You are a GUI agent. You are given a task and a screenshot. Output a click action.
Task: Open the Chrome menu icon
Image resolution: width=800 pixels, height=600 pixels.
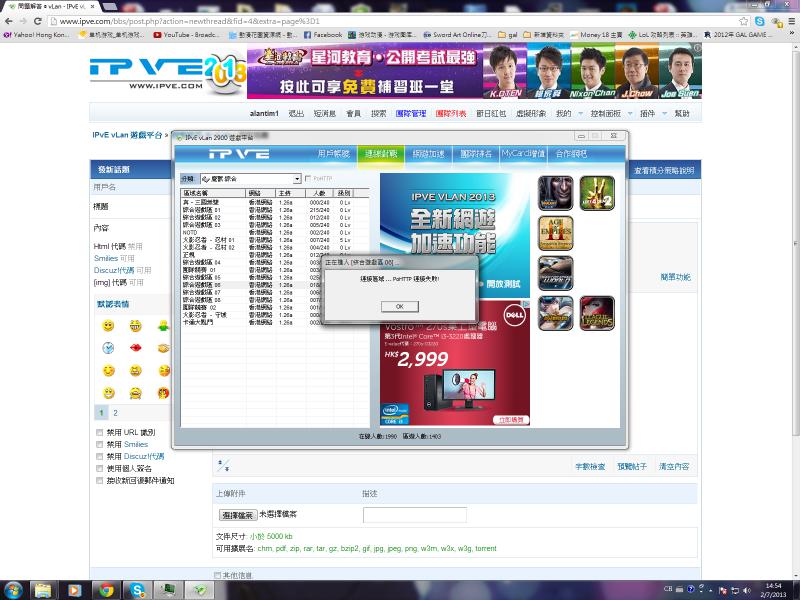(791, 21)
